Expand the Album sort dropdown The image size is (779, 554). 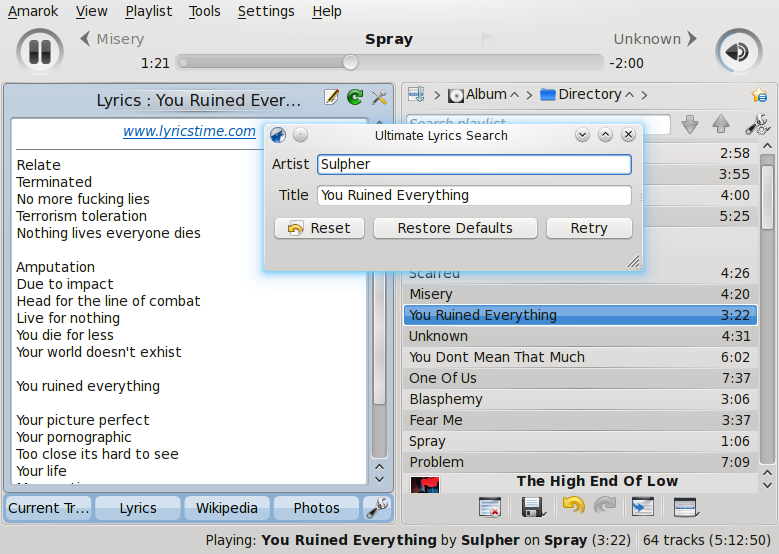tap(515, 94)
